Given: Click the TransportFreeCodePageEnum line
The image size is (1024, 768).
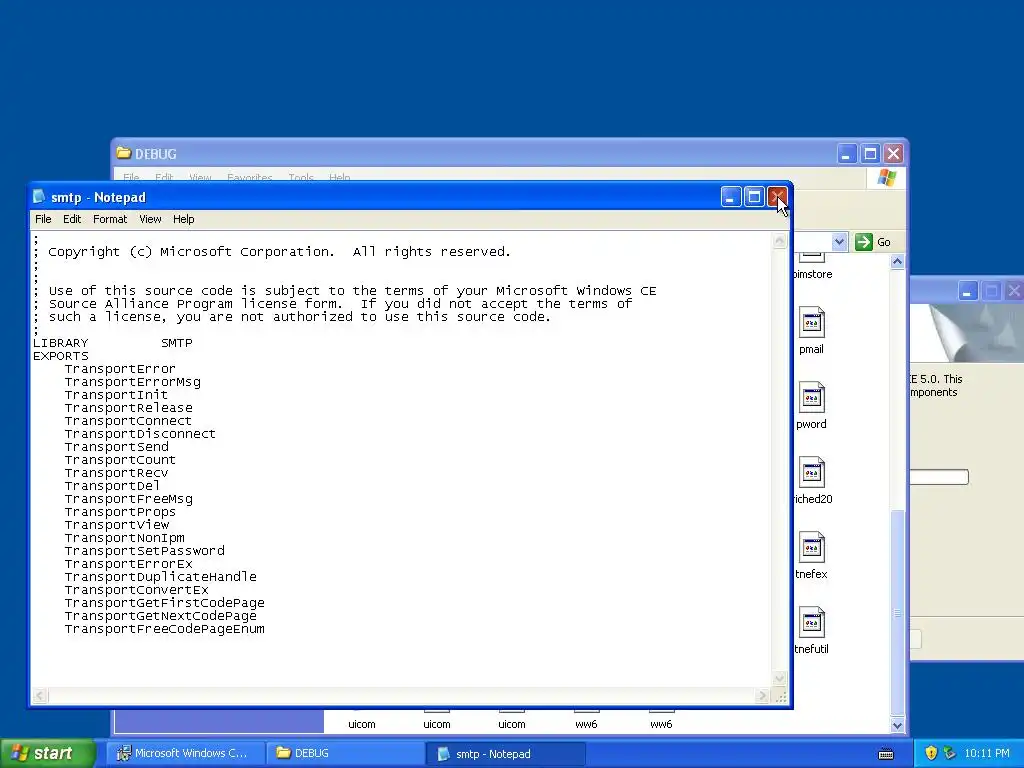Looking at the screenshot, I should tap(165, 629).
